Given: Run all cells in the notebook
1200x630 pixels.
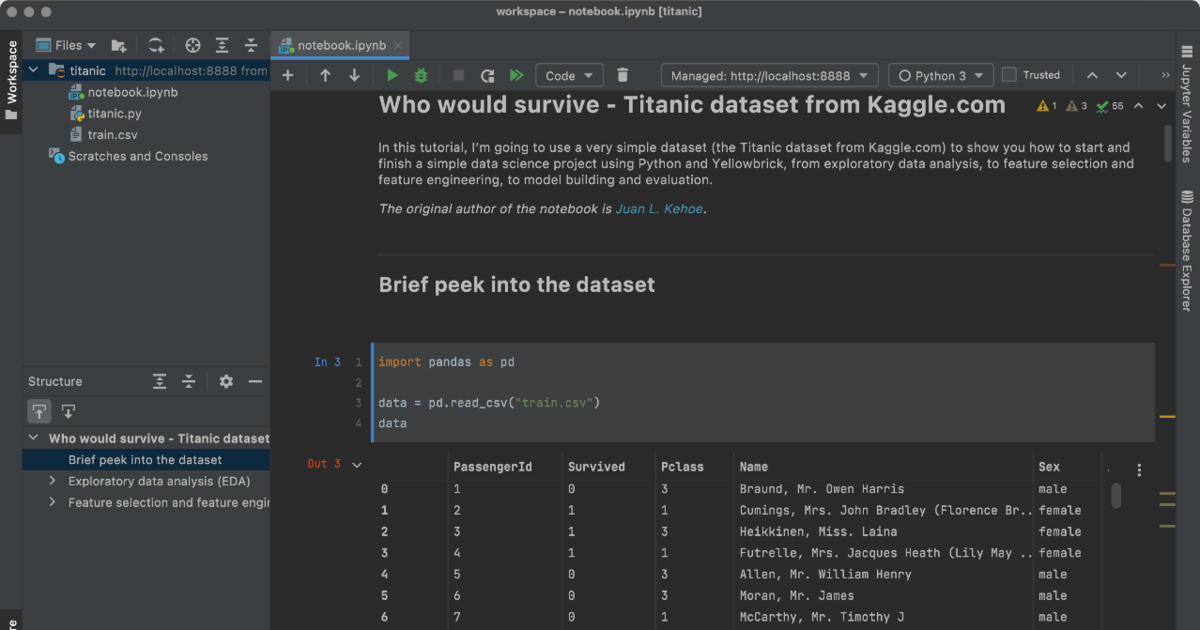Looking at the screenshot, I should pos(516,74).
